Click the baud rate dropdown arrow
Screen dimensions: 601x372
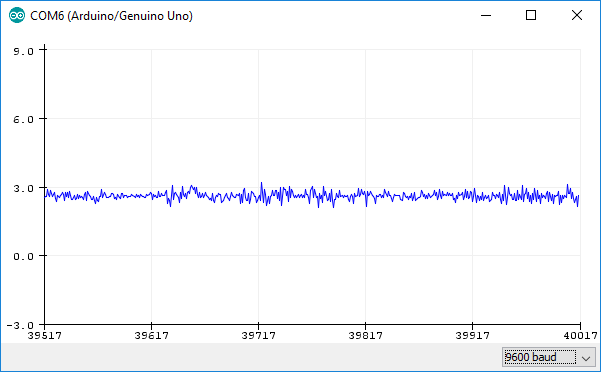[586, 358]
